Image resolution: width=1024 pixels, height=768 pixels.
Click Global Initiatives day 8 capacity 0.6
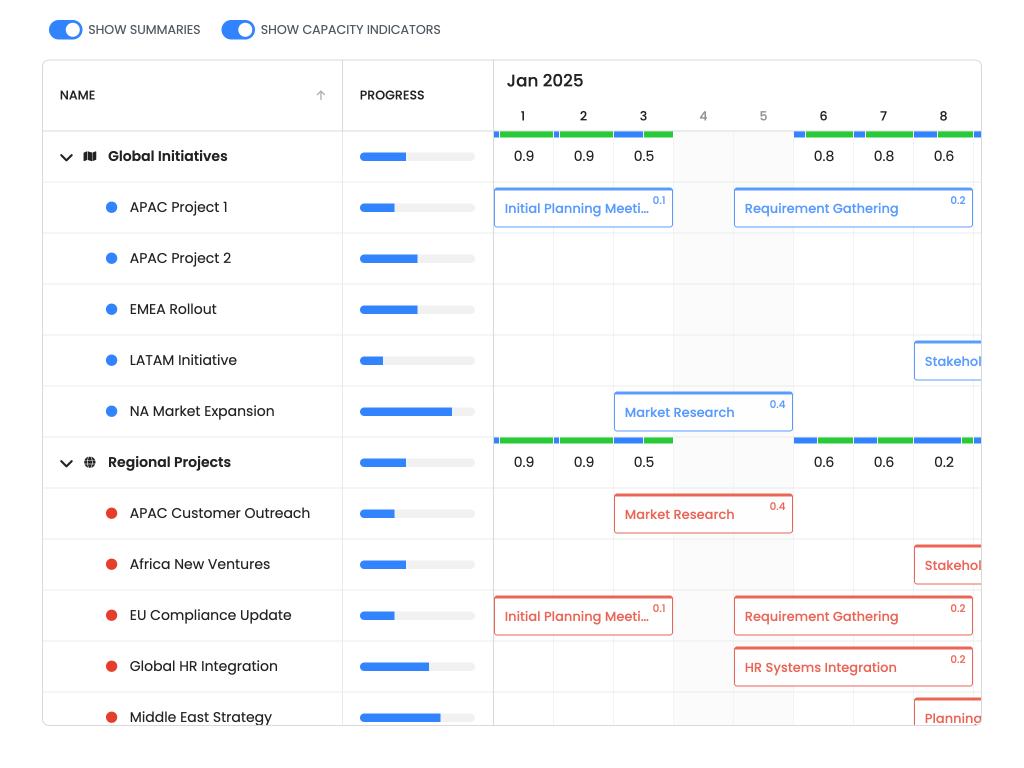[x=944, y=156]
